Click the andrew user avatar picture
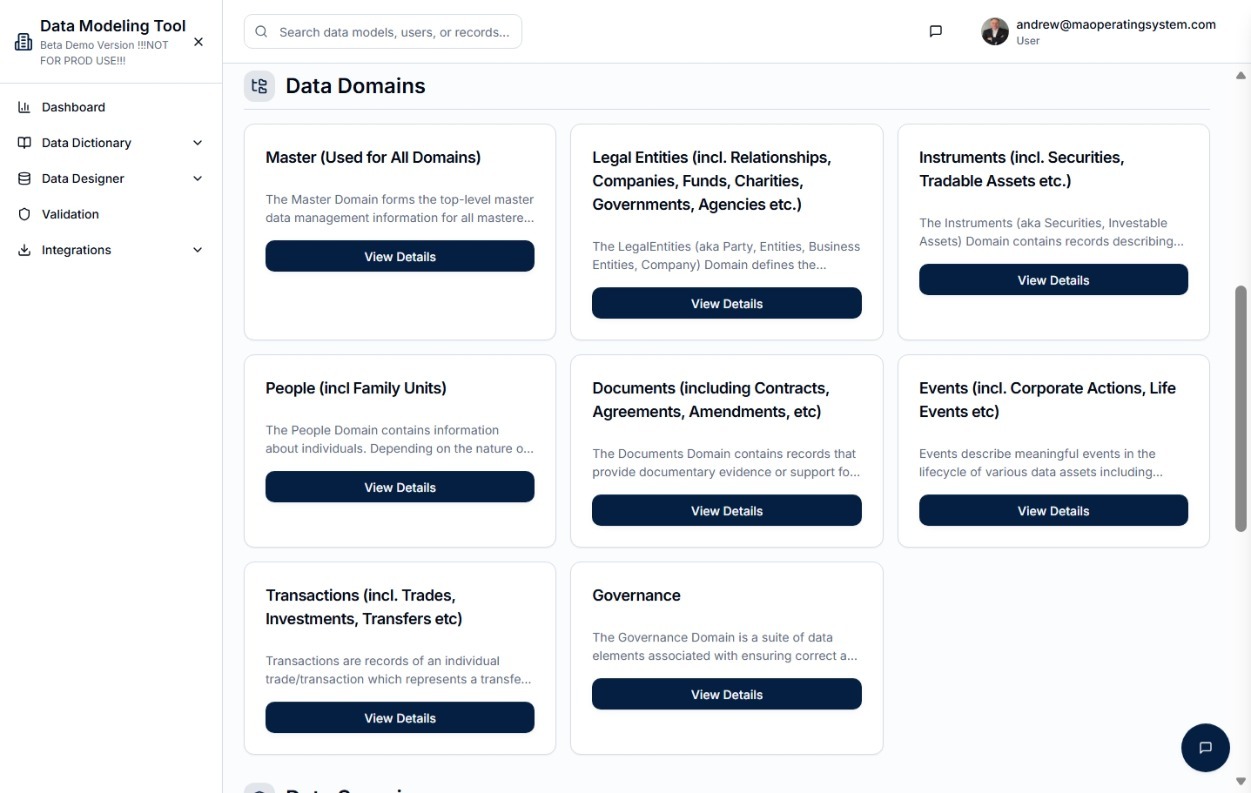Screen dimensions: 1251x793 tap(994, 31)
